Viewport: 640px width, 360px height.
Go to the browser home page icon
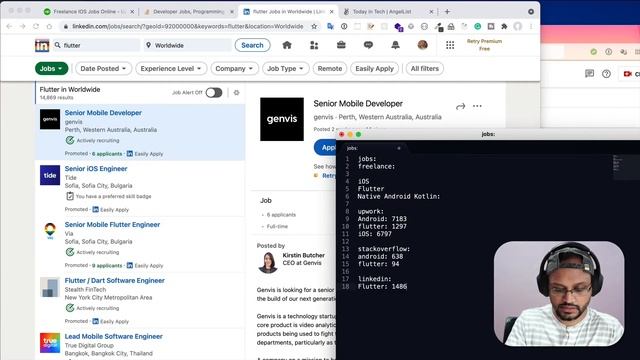pyautogui.click(x=49, y=27)
